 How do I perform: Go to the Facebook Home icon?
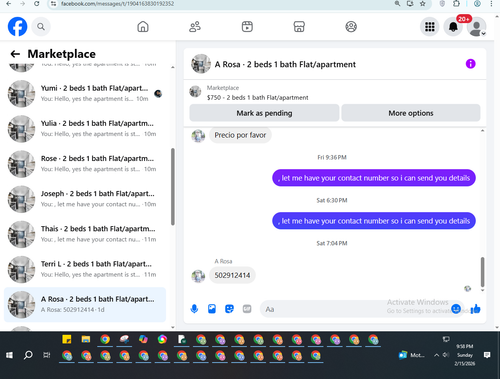pos(143,27)
